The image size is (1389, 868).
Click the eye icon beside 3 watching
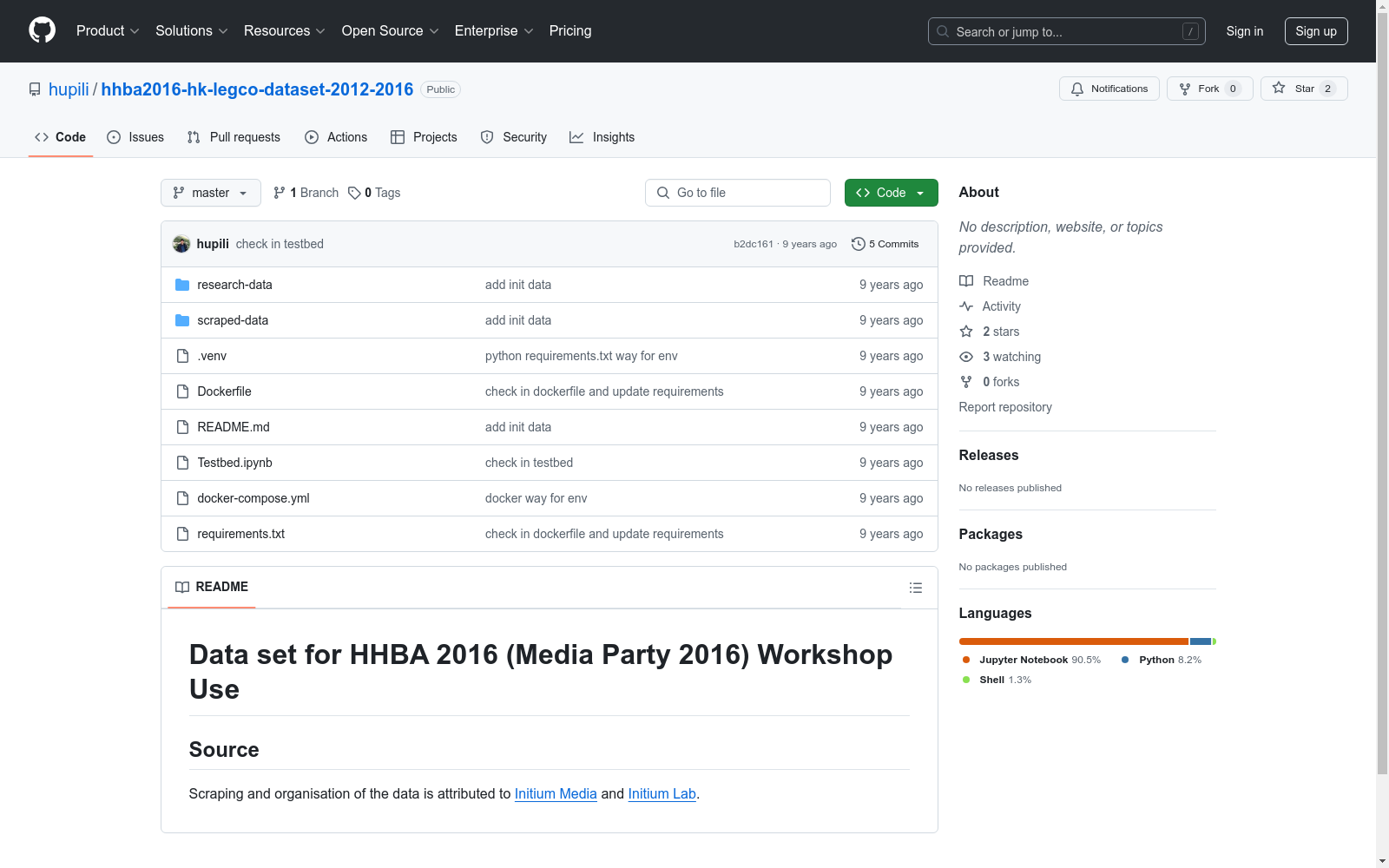point(966,357)
